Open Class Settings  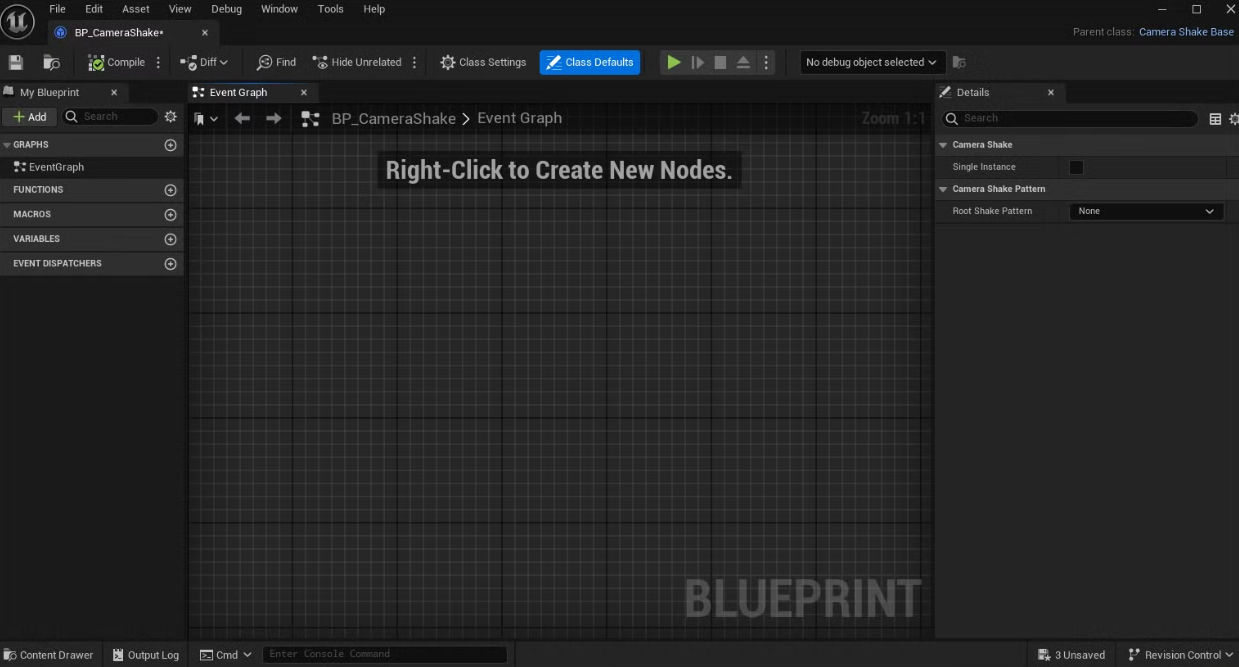click(483, 62)
